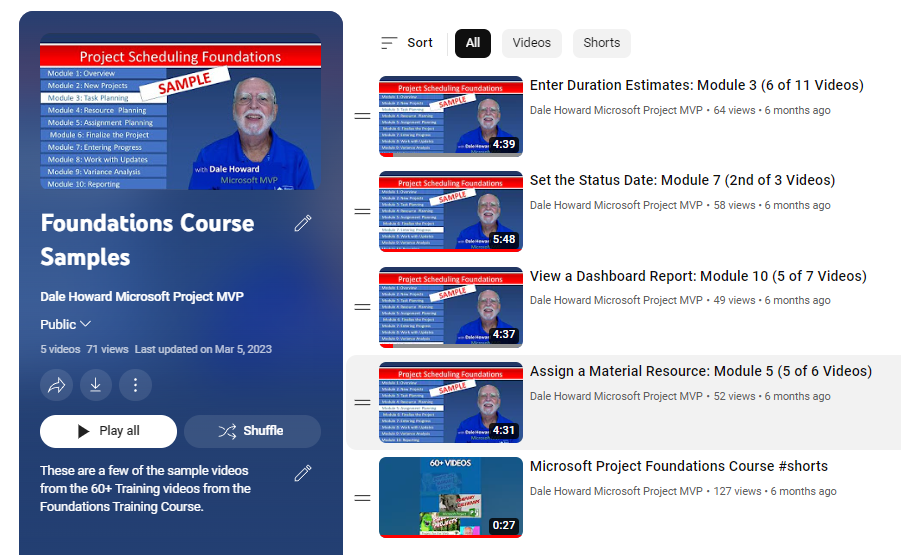The image size is (901, 555).
Task: Grab the reorder handle for Assign a Material Resource
Action: click(362, 403)
